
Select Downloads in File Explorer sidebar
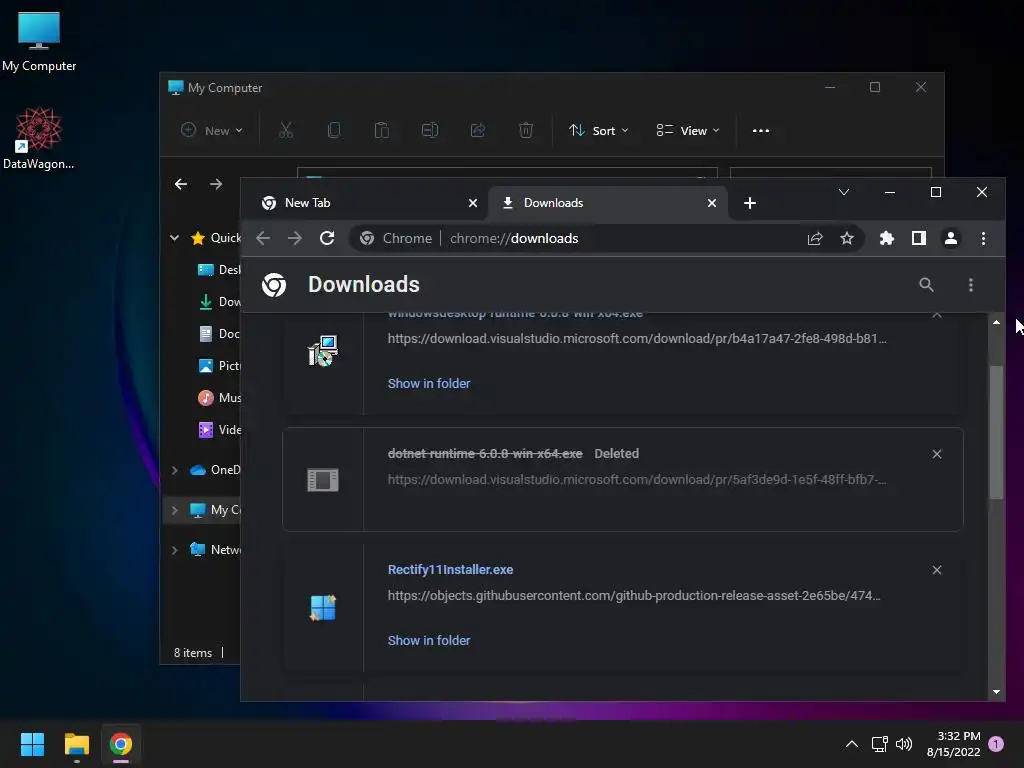point(218,302)
